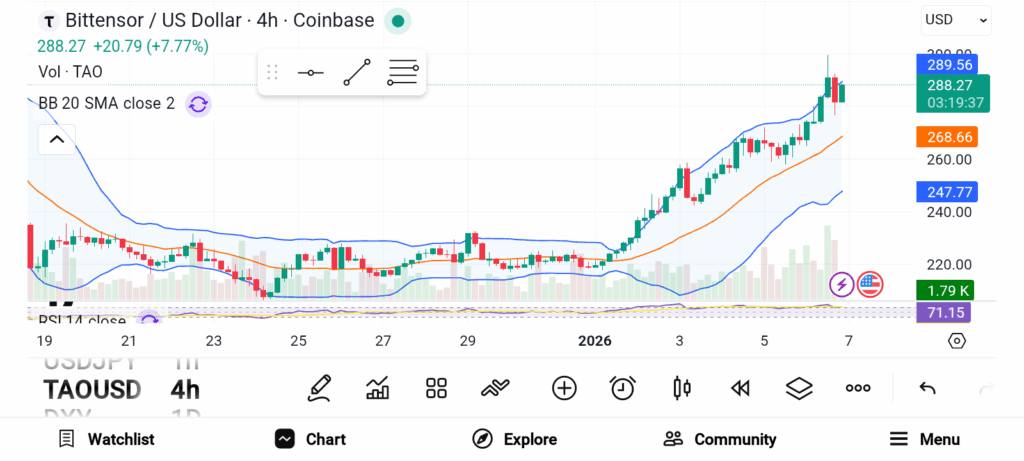The width and height of the screenshot is (1024, 461).
Task: Create a price alert with the alarm clock icon
Action: pos(623,388)
